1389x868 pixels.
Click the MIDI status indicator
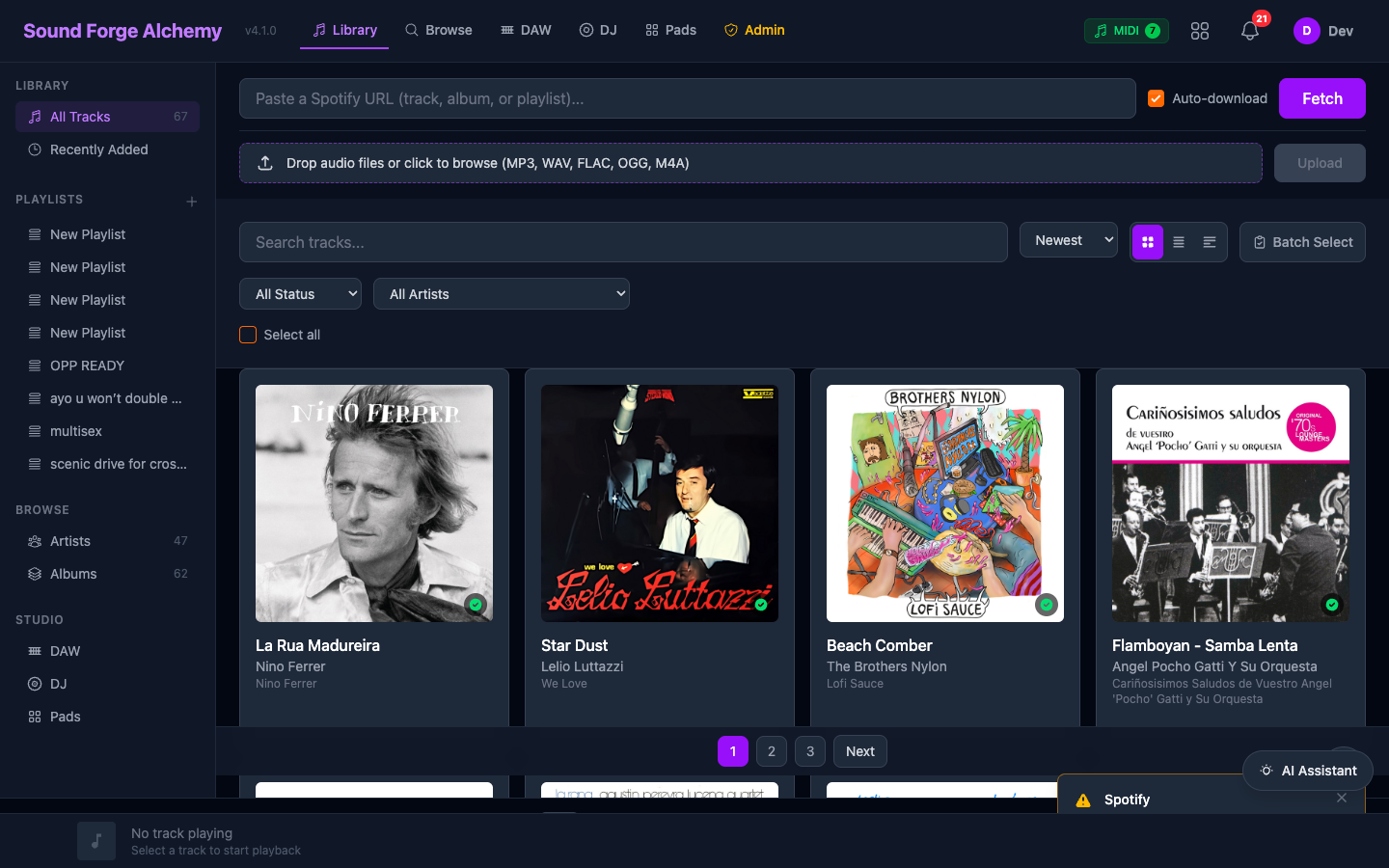pyautogui.click(x=1125, y=30)
